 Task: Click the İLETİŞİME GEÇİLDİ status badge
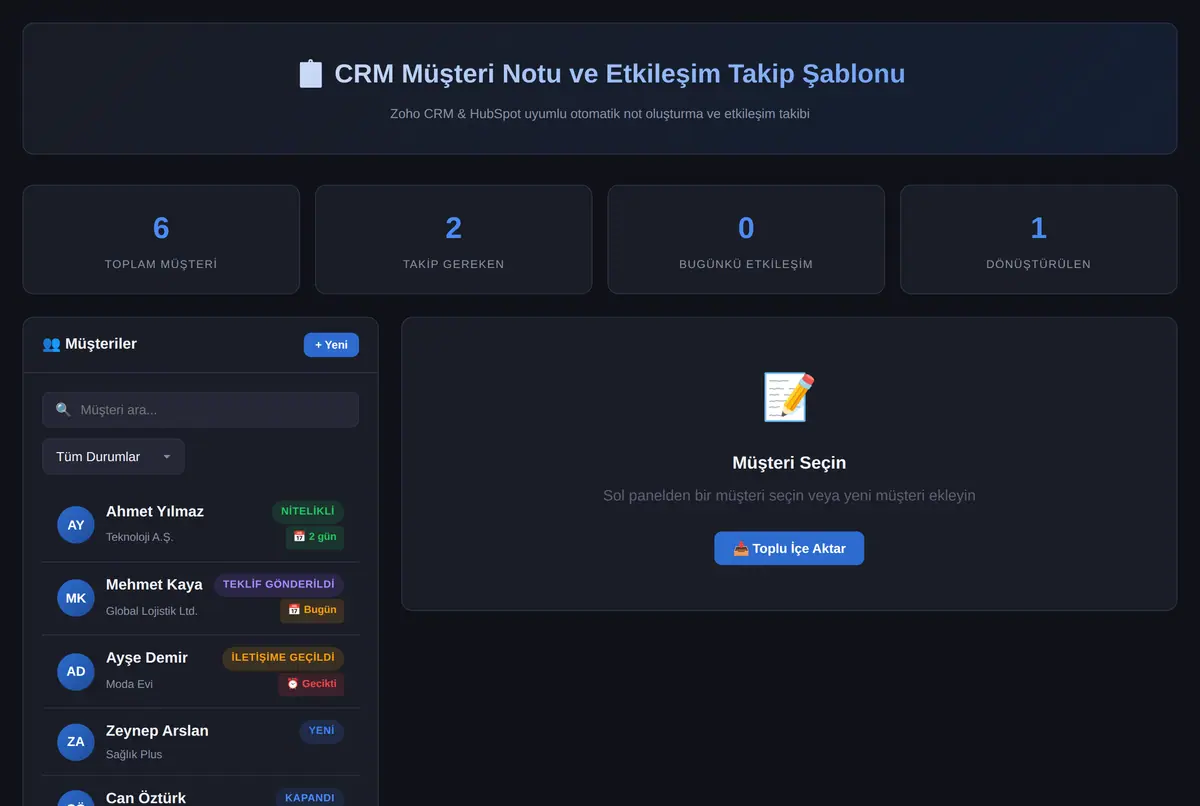point(283,658)
